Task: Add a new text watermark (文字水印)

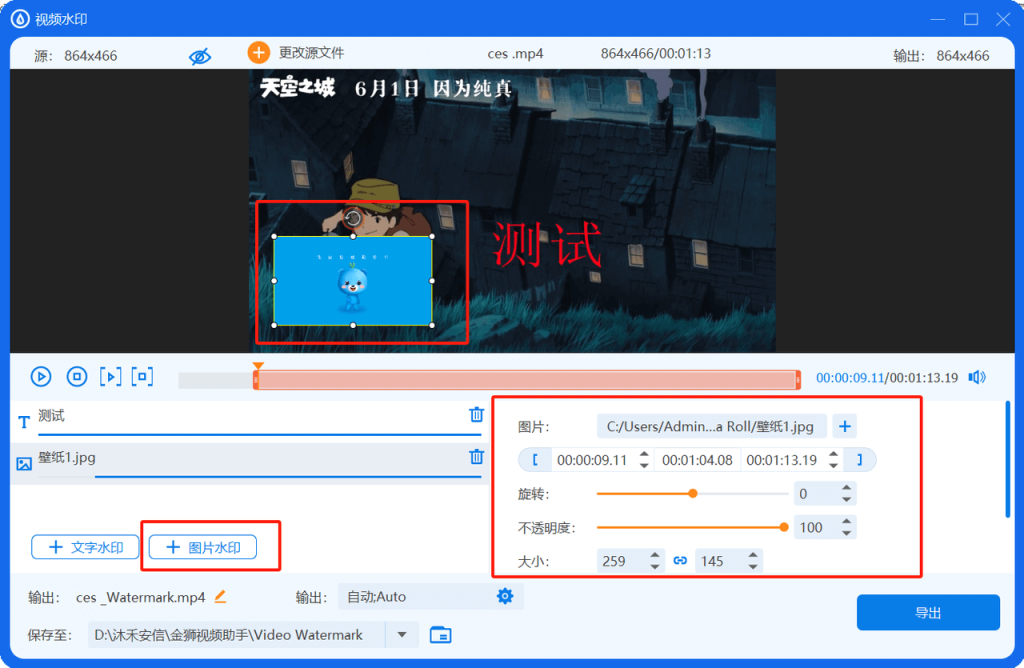Action: 86,547
